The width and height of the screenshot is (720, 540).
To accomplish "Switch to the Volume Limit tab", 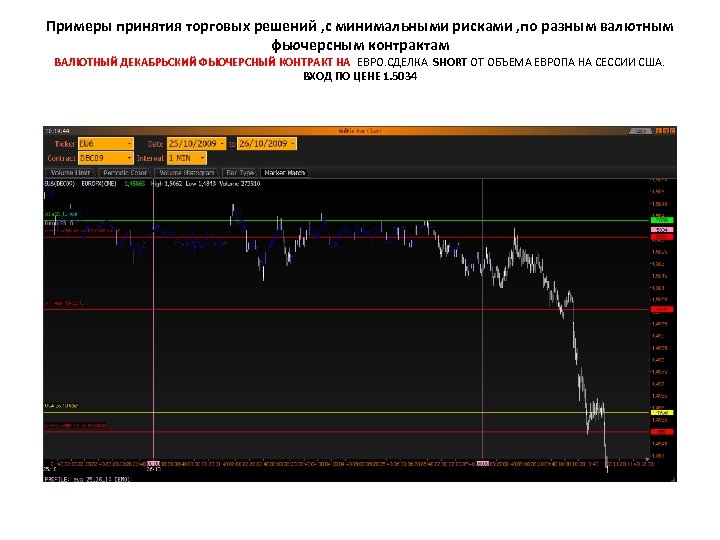I will click(x=70, y=173).
